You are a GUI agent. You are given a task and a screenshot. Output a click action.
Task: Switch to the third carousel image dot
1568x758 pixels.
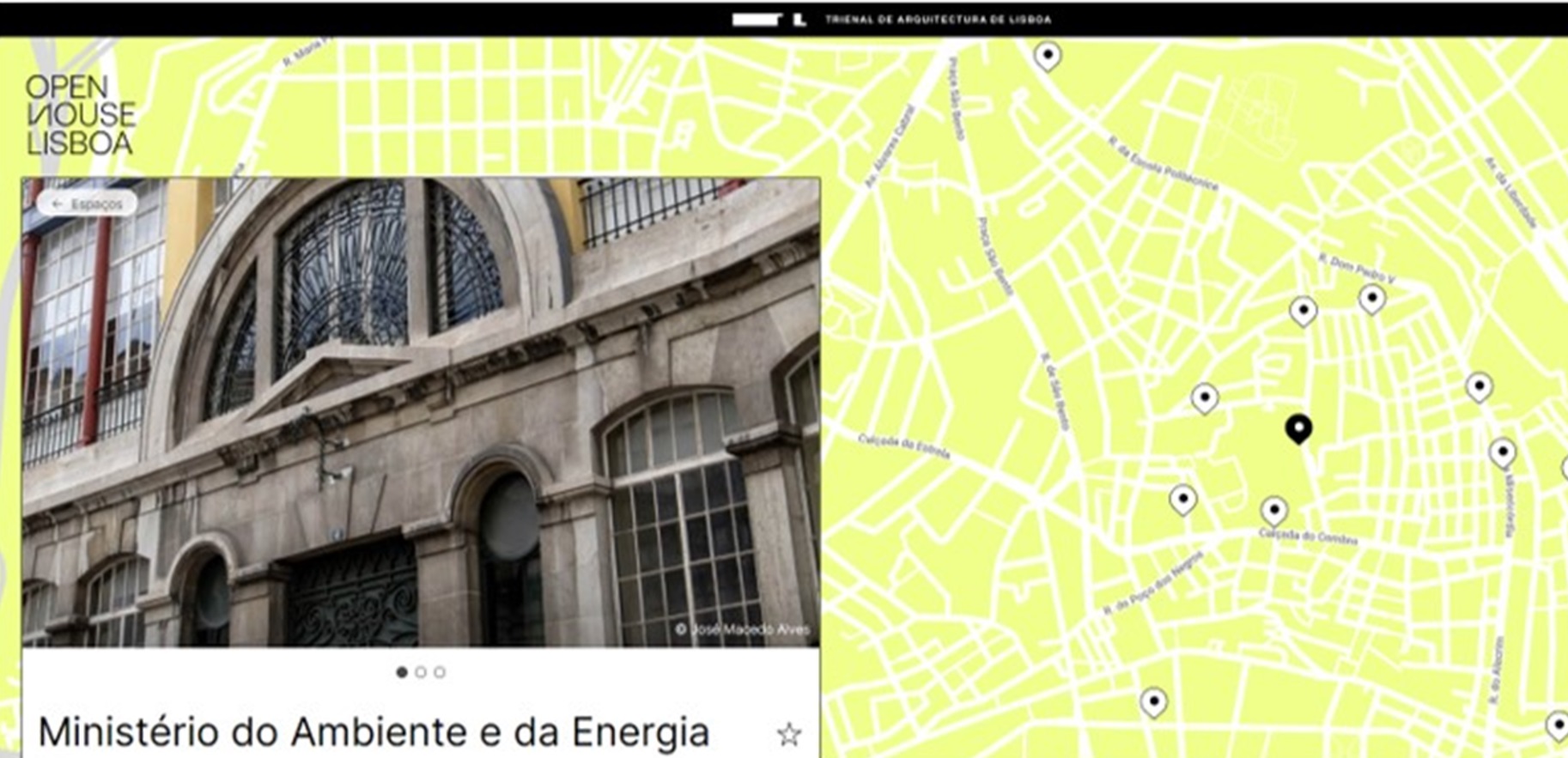click(440, 672)
